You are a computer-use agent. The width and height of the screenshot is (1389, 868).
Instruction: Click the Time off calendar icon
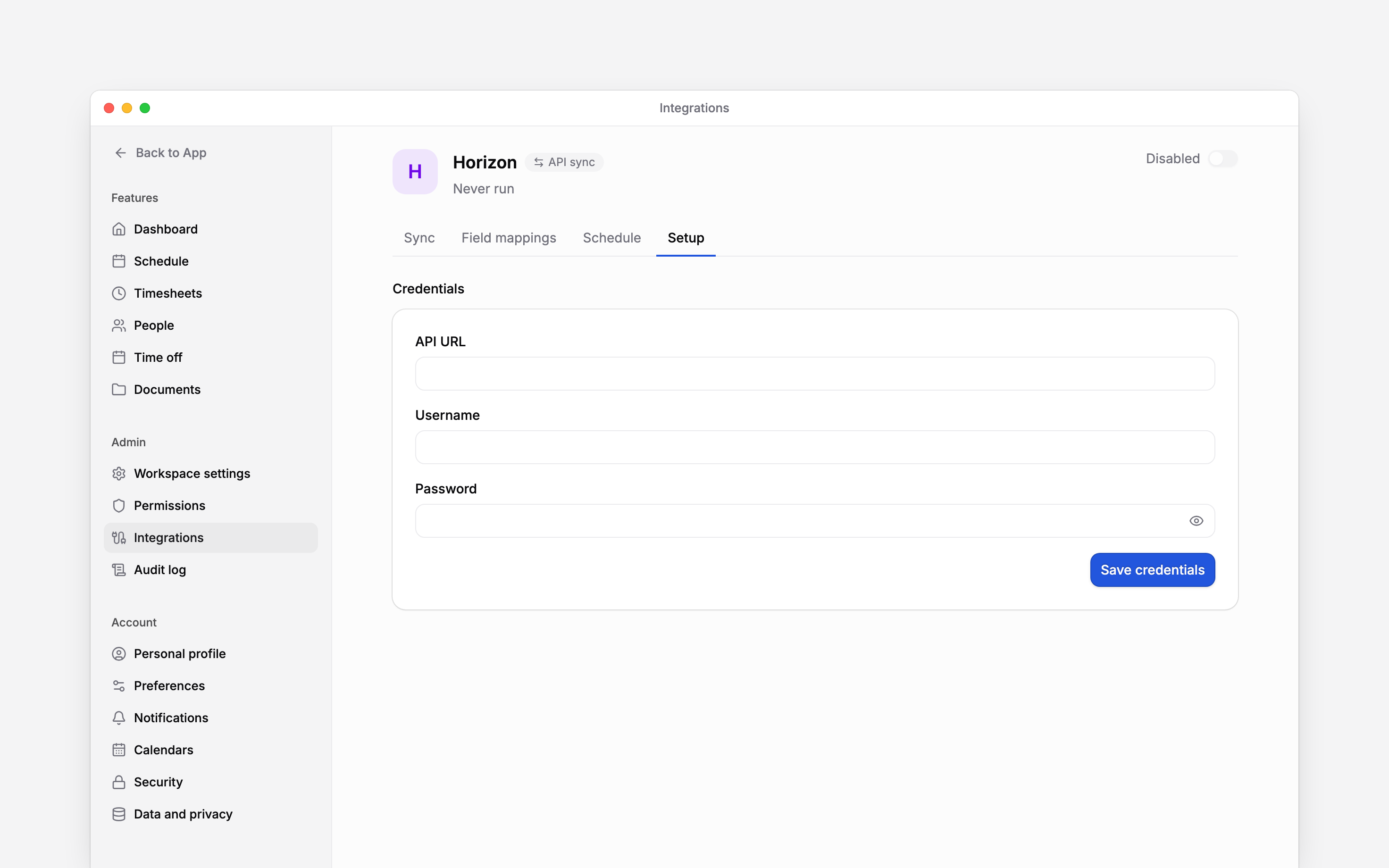tap(119, 358)
